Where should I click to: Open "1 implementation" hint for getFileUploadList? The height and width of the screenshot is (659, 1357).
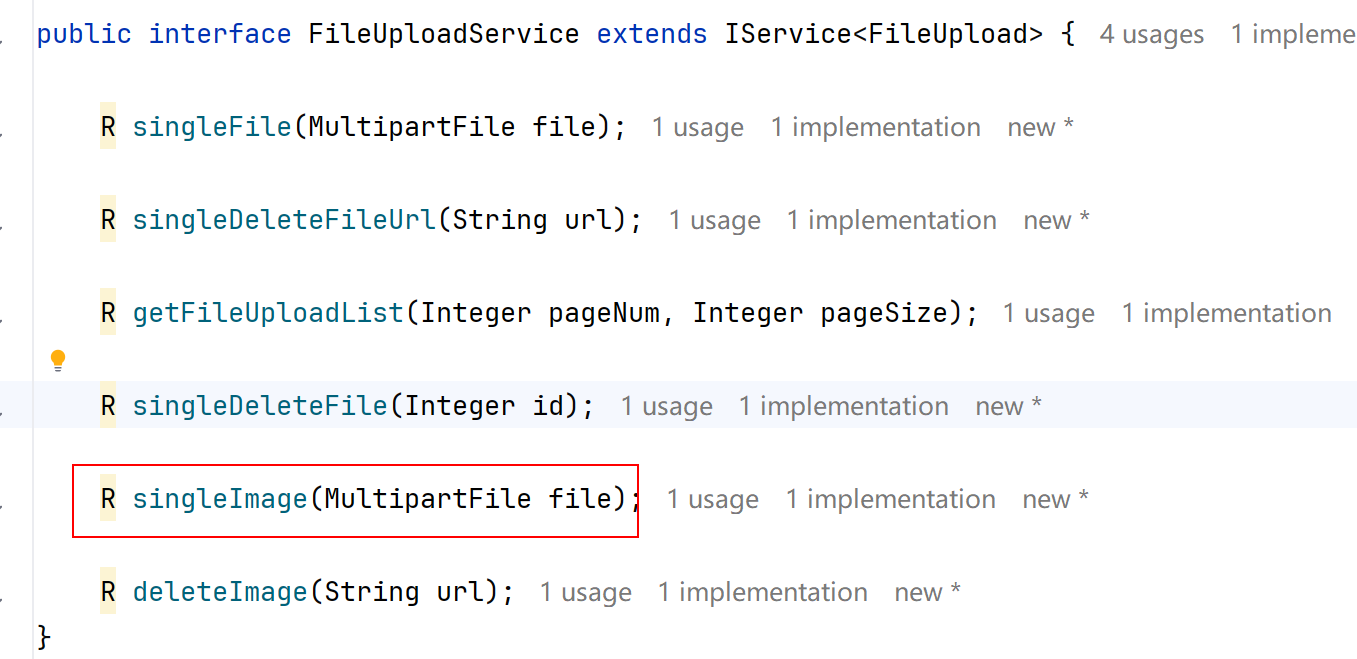click(1226, 314)
